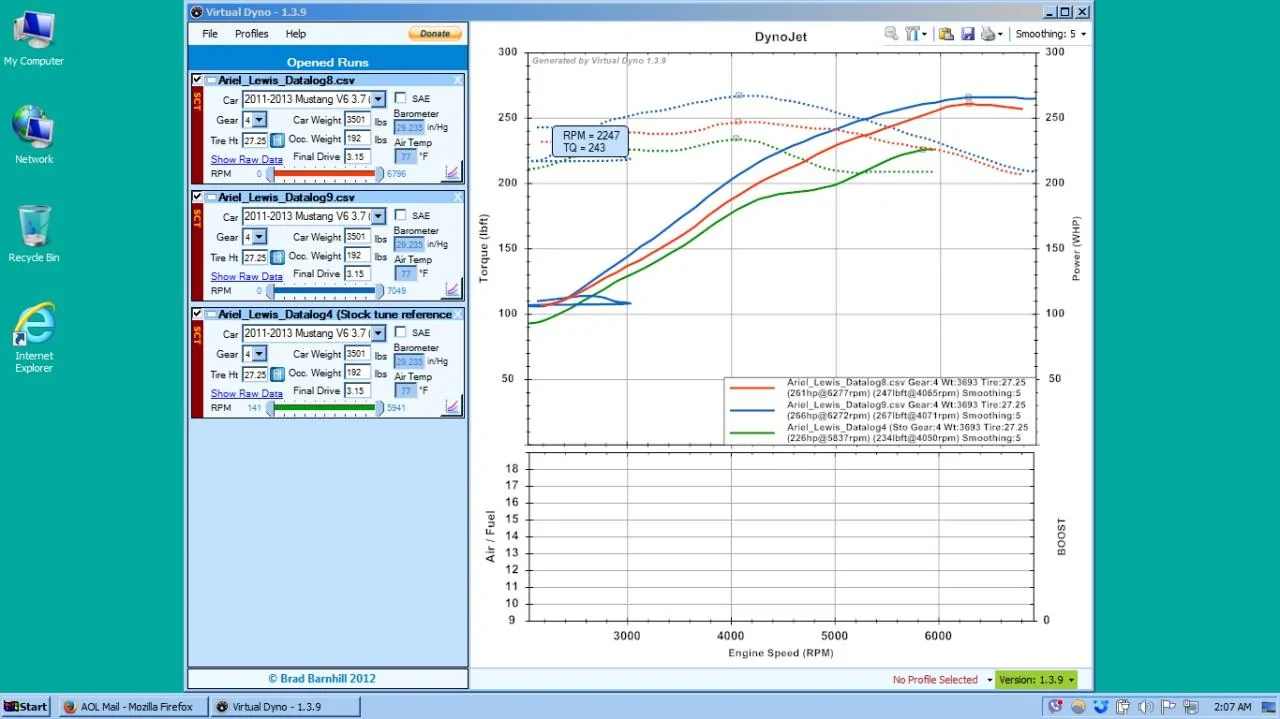Open the Smoothing: 5 dropdown

[1050, 34]
